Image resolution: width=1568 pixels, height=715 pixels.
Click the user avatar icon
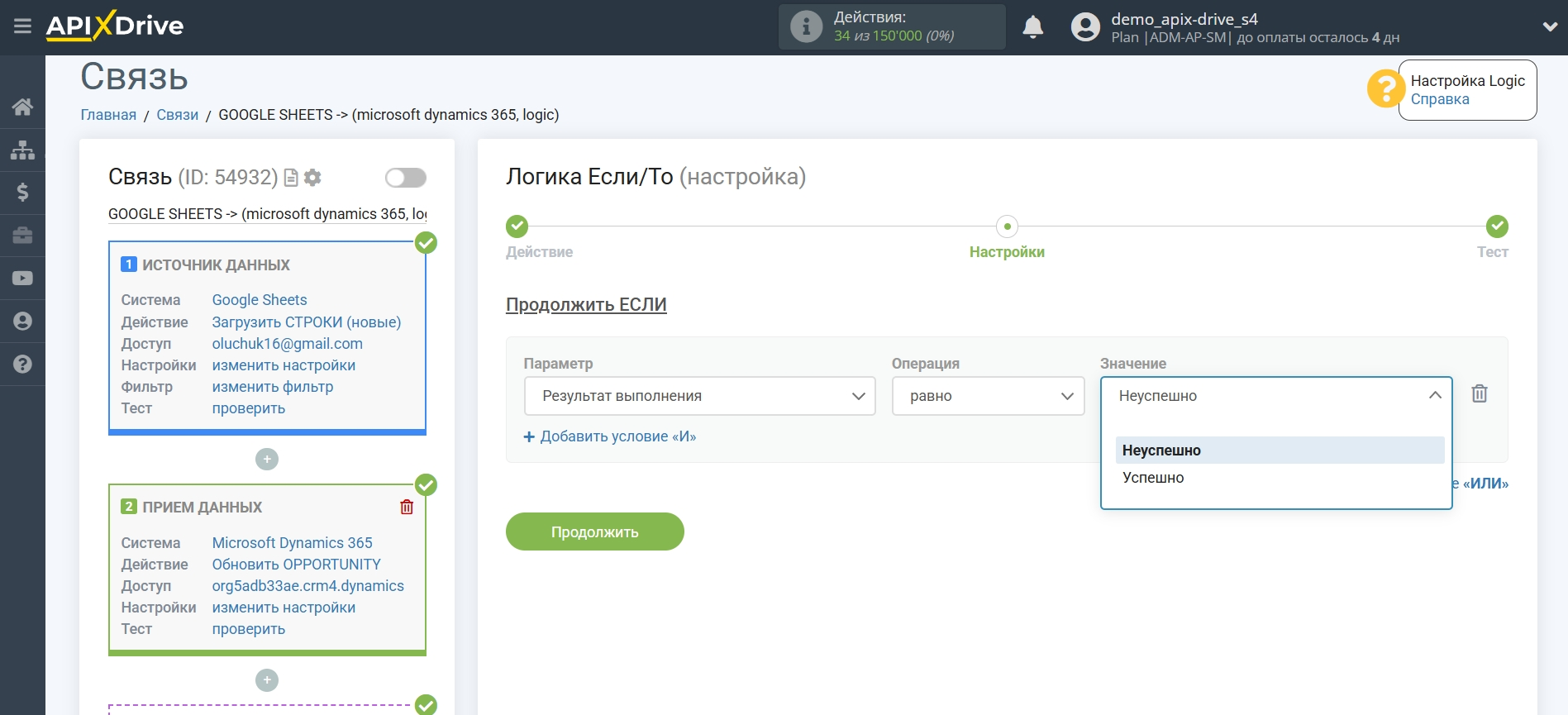pyautogui.click(x=1085, y=27)
